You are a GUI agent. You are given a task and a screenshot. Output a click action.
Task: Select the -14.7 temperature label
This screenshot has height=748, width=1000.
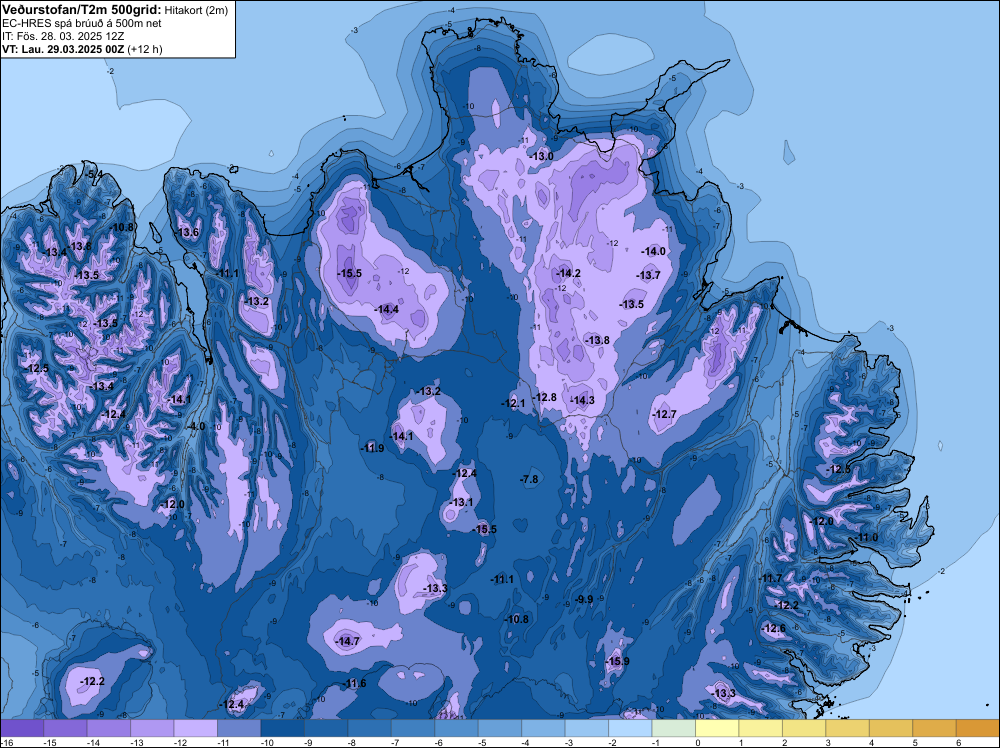(348, 641)
